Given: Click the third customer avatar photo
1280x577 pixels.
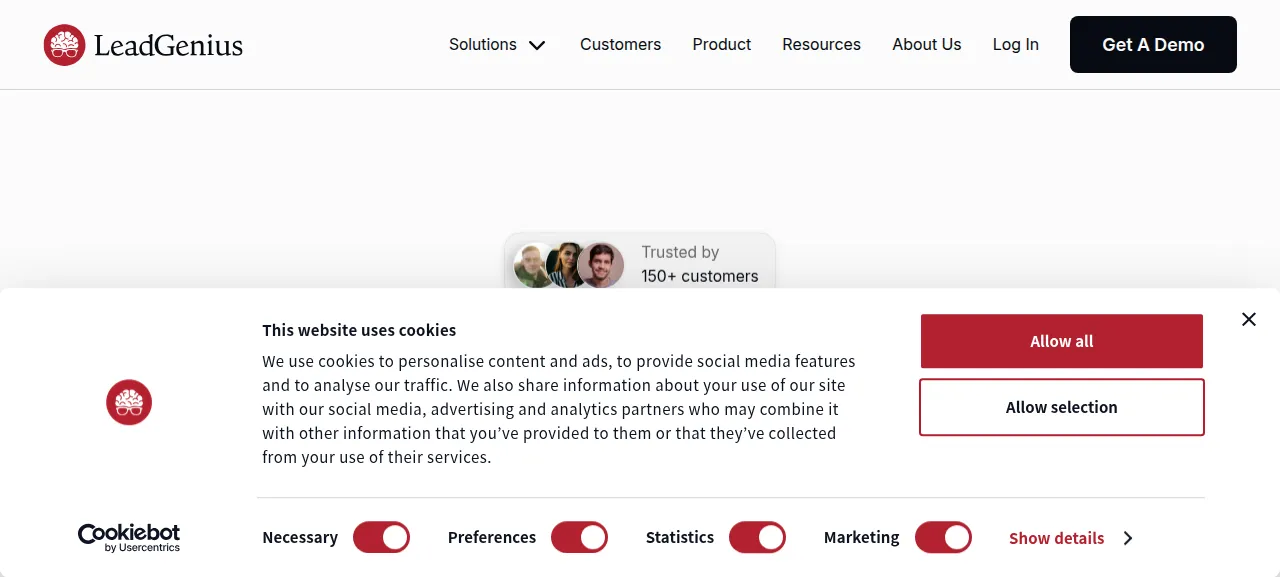Looking at the screenshot, I should 601,266.
